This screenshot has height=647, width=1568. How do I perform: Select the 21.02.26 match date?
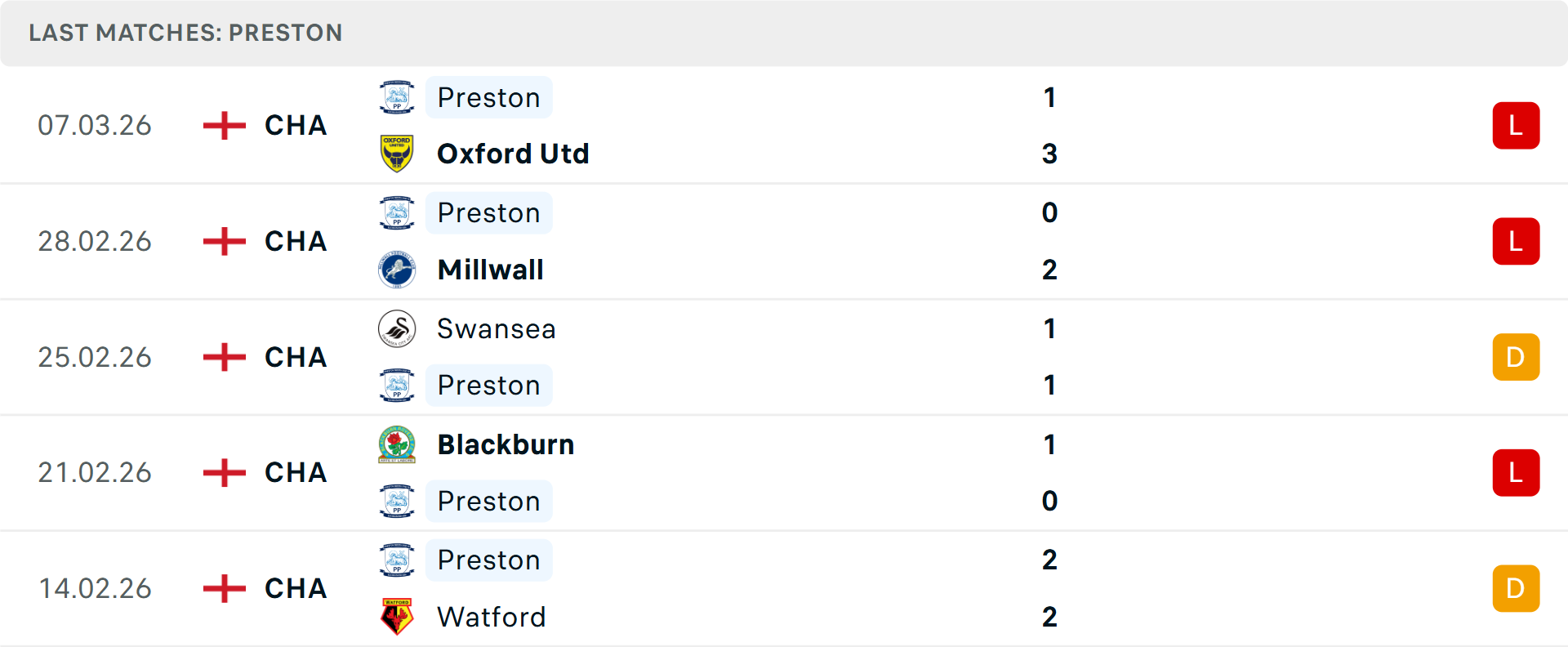click(95, 473)
